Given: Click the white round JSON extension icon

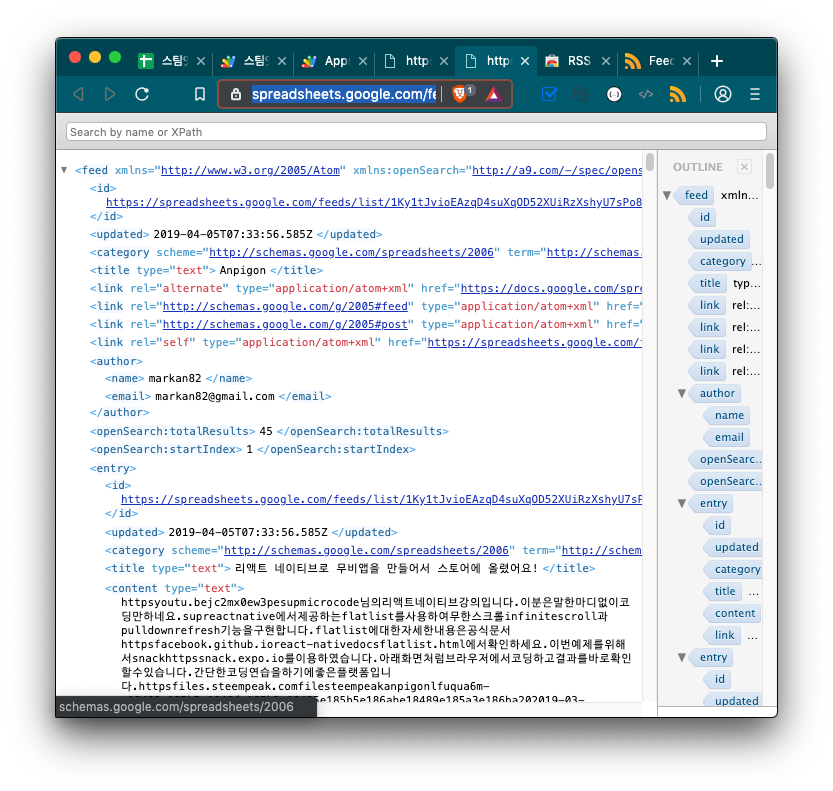Looking at the screenshot, I should pyautogui.click(x=614, y=94).
